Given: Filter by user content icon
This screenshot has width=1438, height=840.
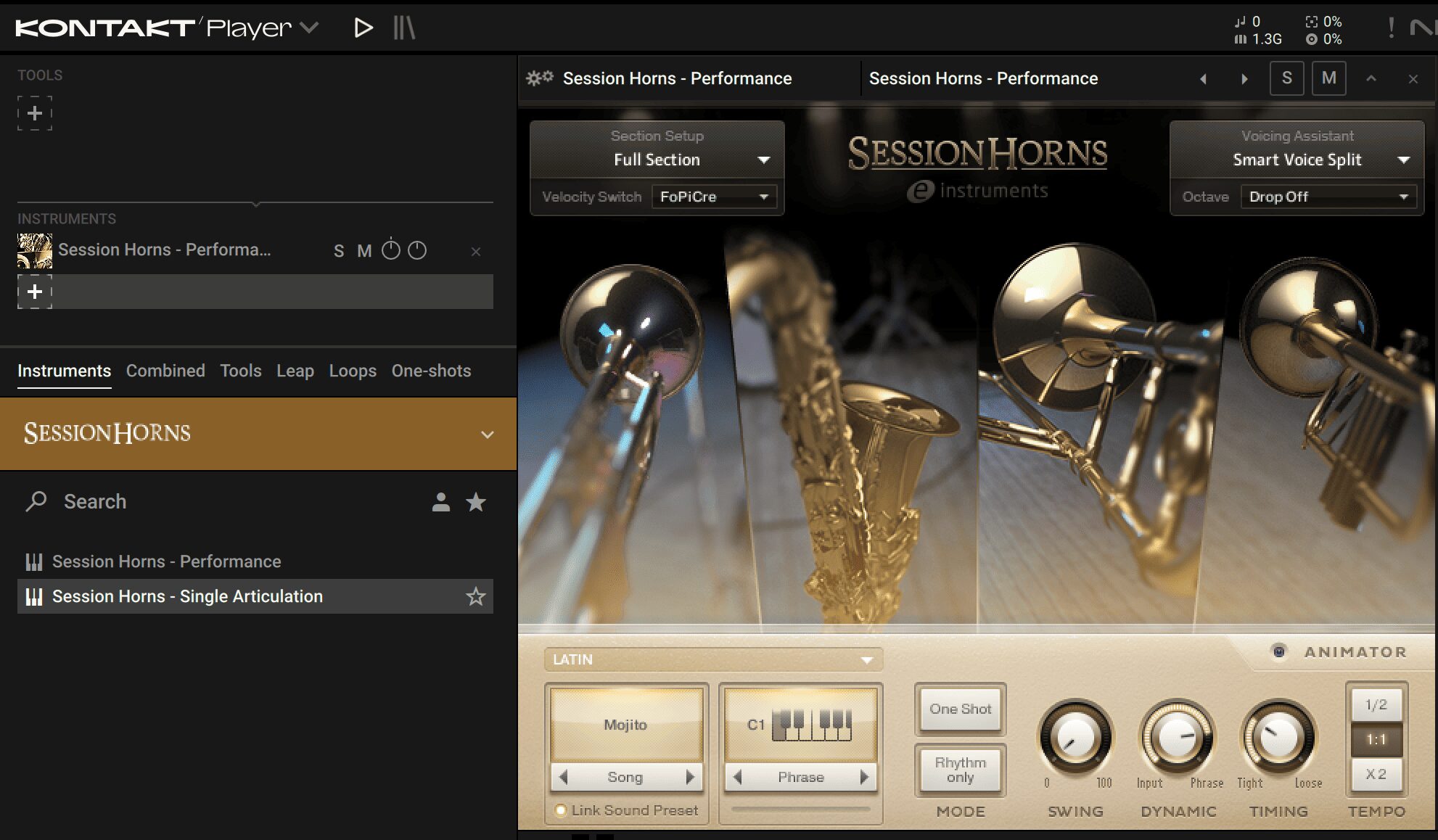Looking at the screenshot, I should pyautogui.click(x=441, y=502).
